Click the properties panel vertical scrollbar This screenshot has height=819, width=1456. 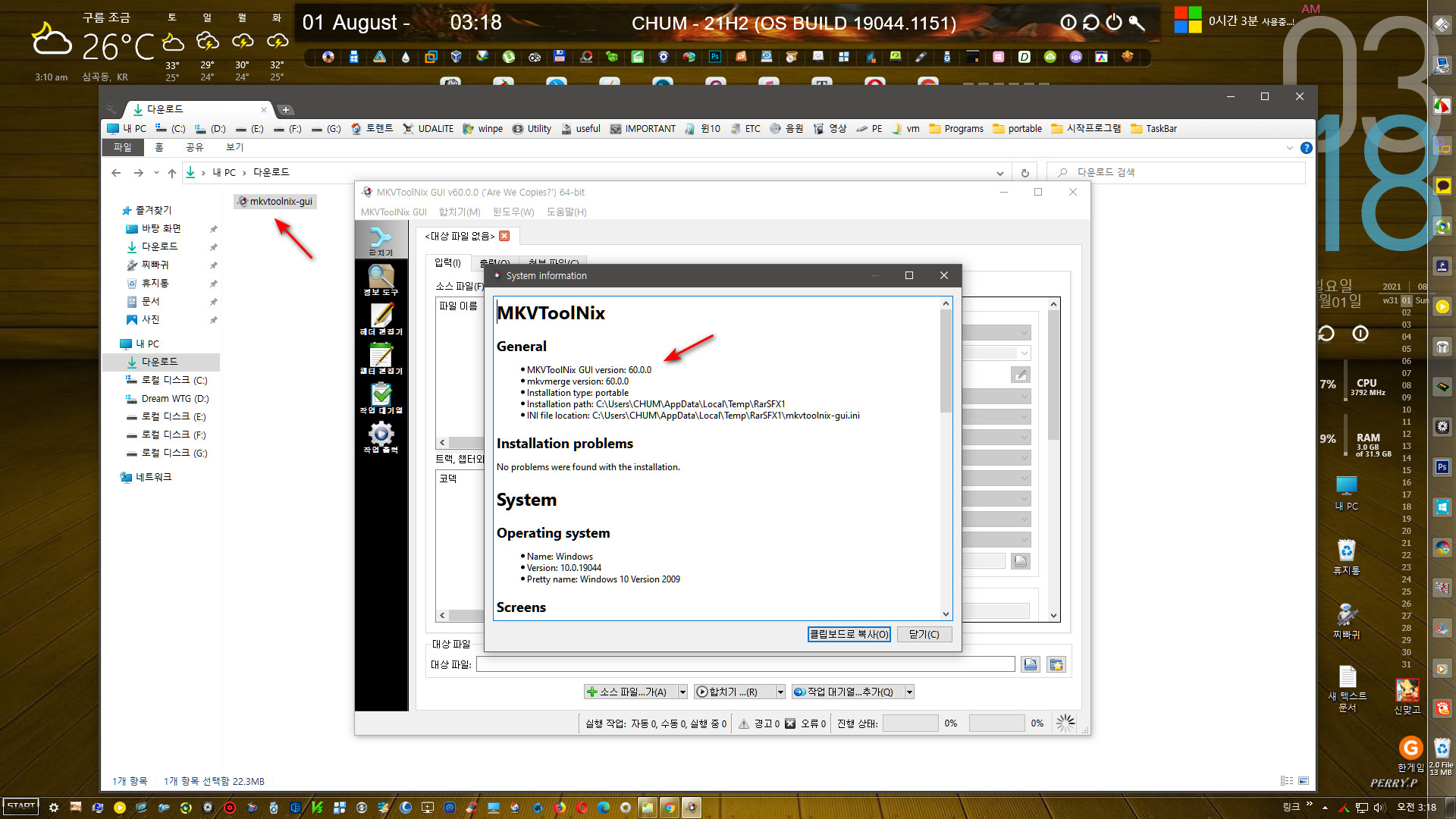(1053, 375)
